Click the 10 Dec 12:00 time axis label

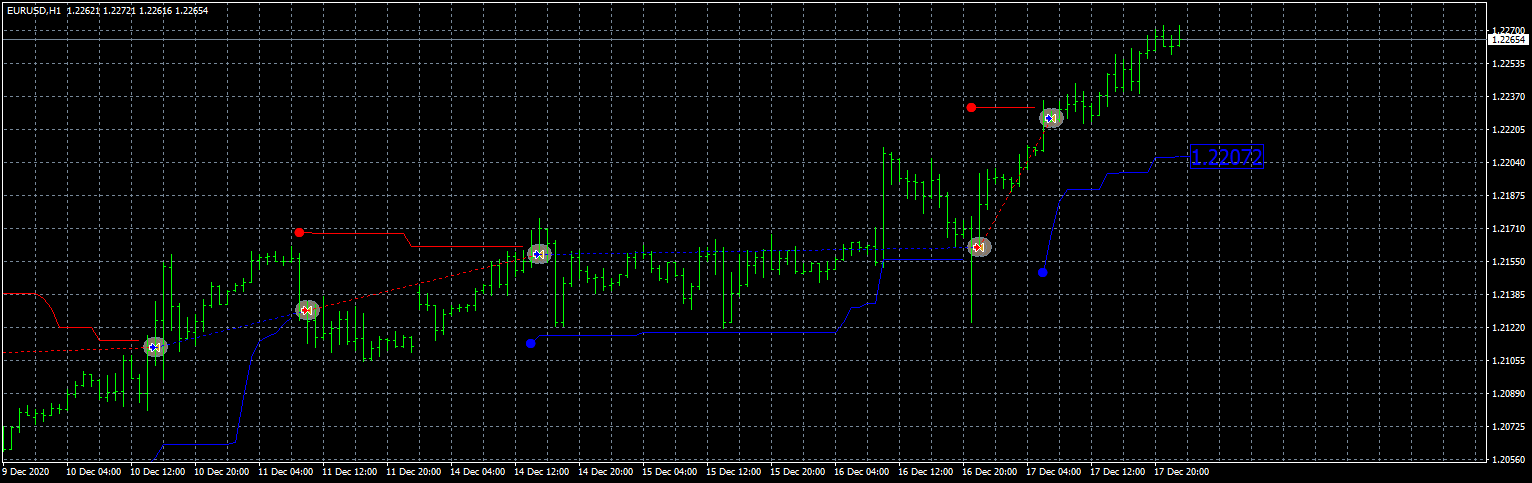[x=157, y=470]
